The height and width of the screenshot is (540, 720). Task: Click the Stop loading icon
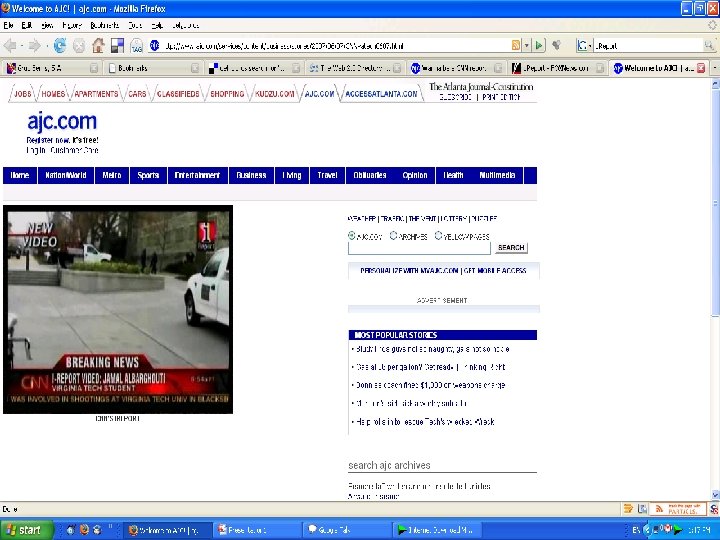(x=79, y=45)
